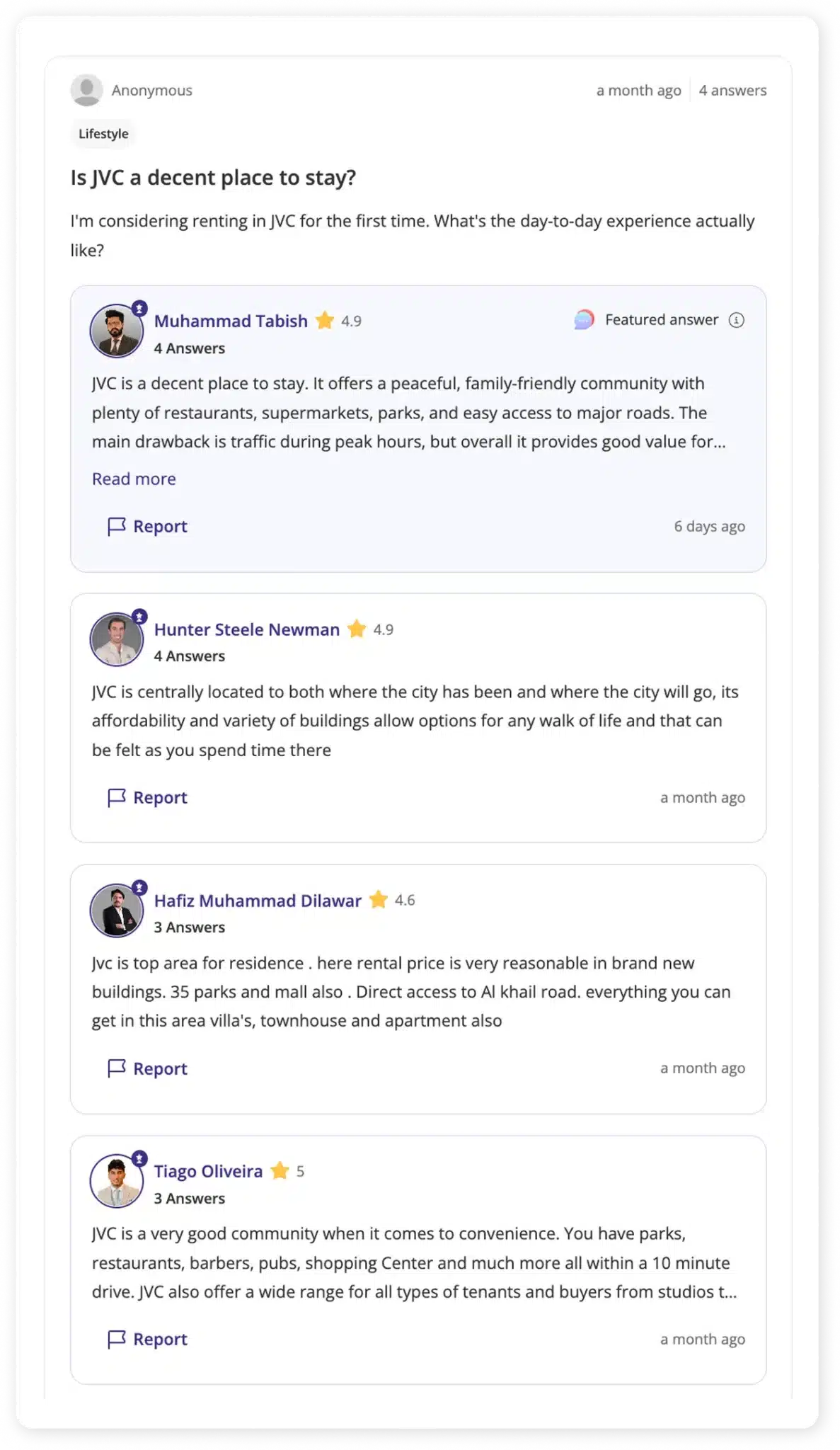The height and width of the screenshot is (1450, 840).
Task: Open Tiago Oliveira's profile picture
Action: pyautogui.click(x=116, y=1181)
